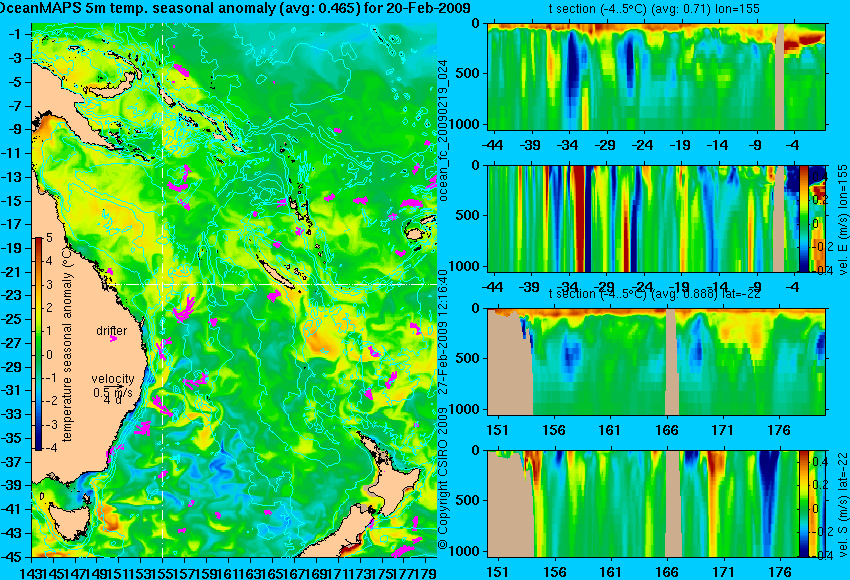Image resolution: width=850 pixels, height=580 pixels.
Task: Click '176' below the vel. S section
Action: tap(780, 572)
